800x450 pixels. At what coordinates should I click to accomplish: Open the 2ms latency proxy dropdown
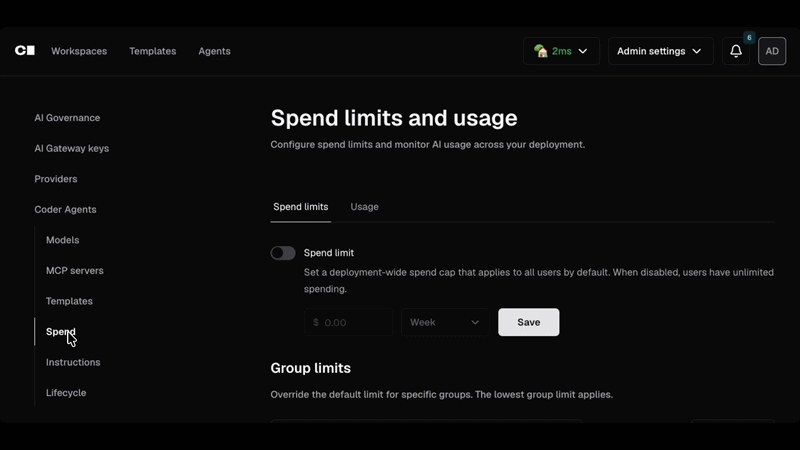click(561, 51)
